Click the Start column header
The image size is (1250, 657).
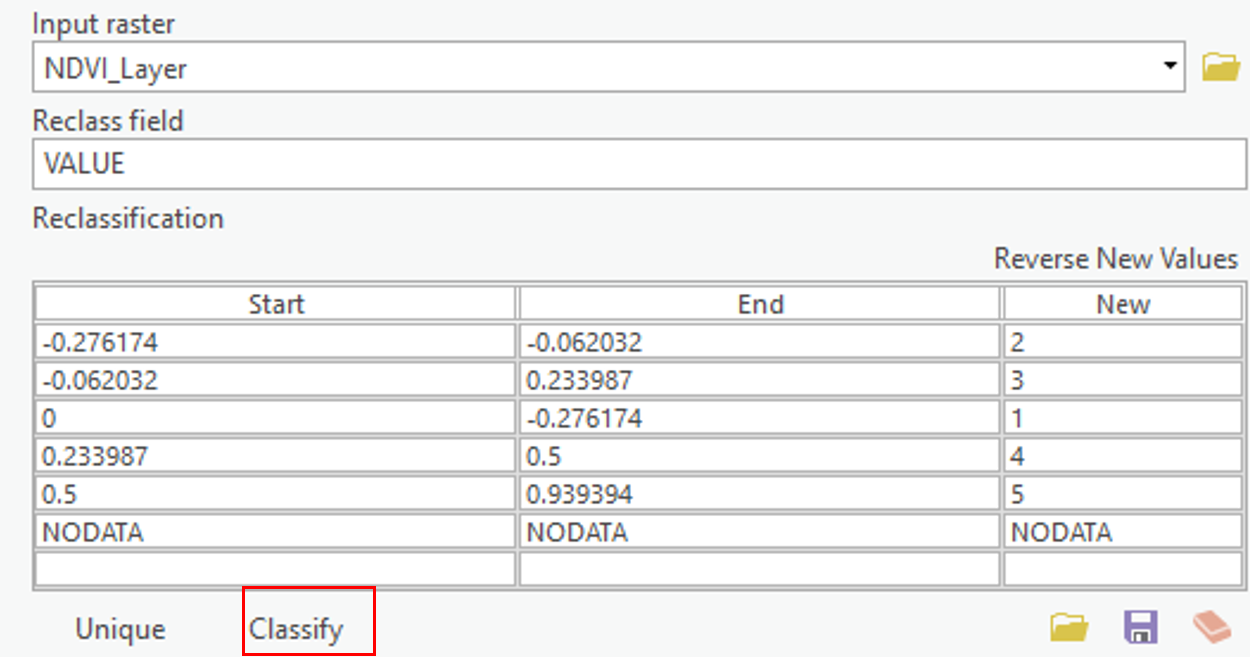click(276, 304)
